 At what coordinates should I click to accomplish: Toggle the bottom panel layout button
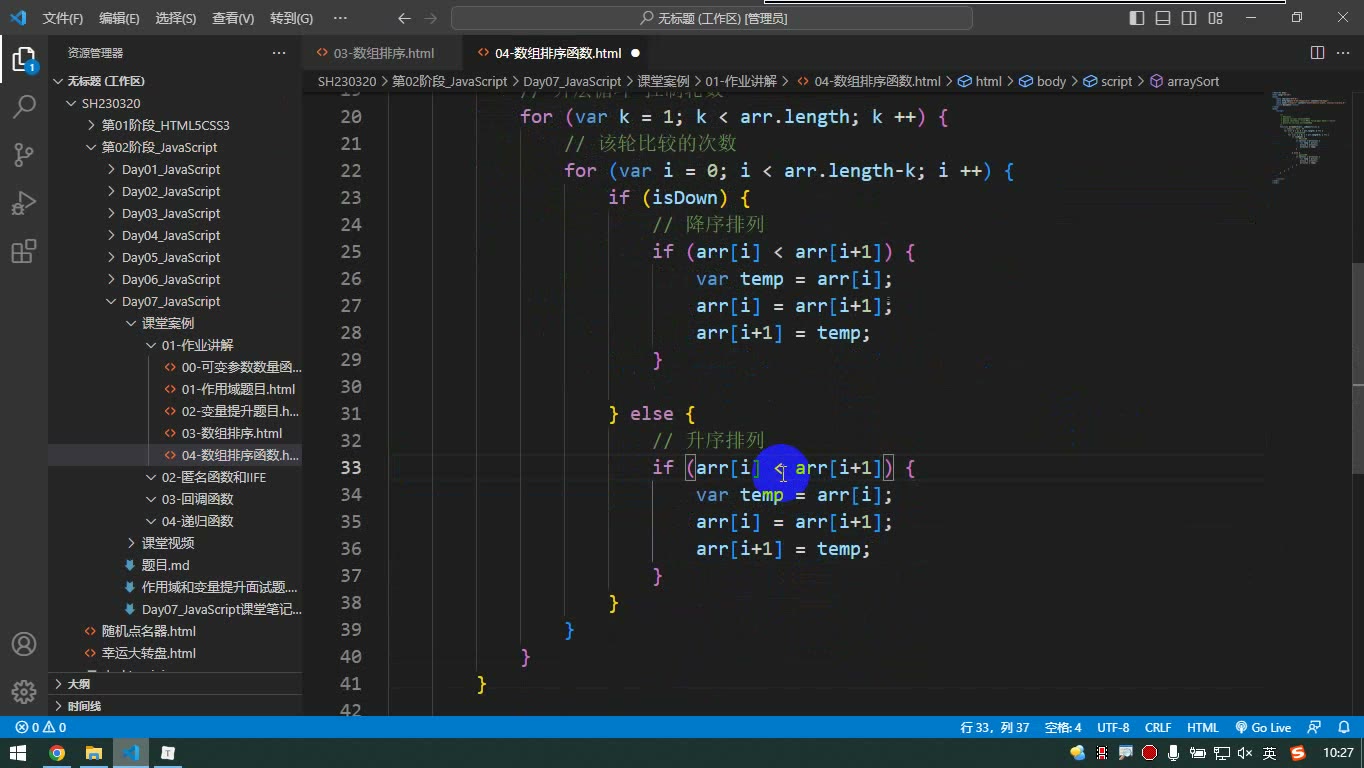[x=1163, y=18]
